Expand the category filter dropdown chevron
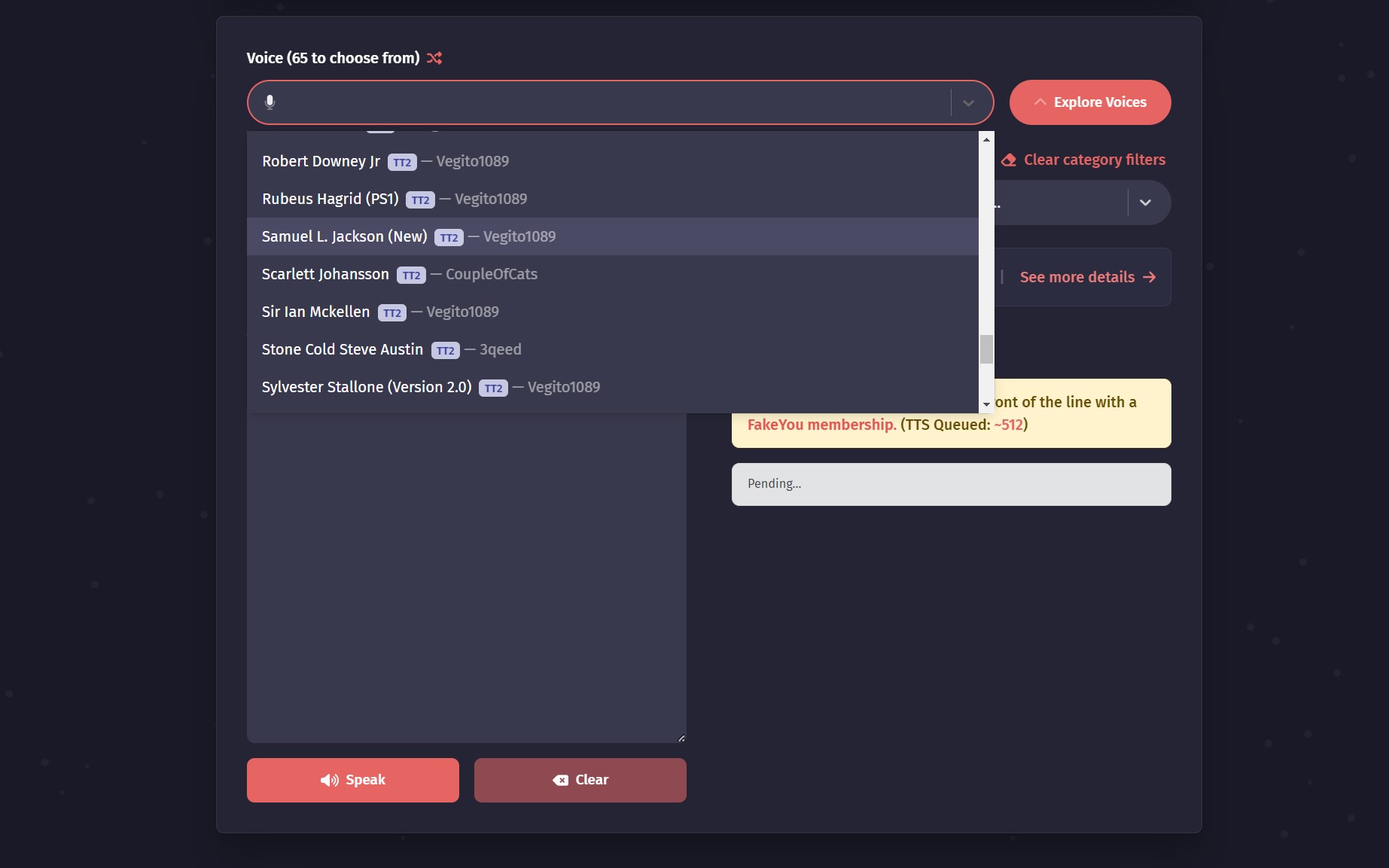Image resolution: width=1389 pixels, height=868 pixels. pos(1145,203)
